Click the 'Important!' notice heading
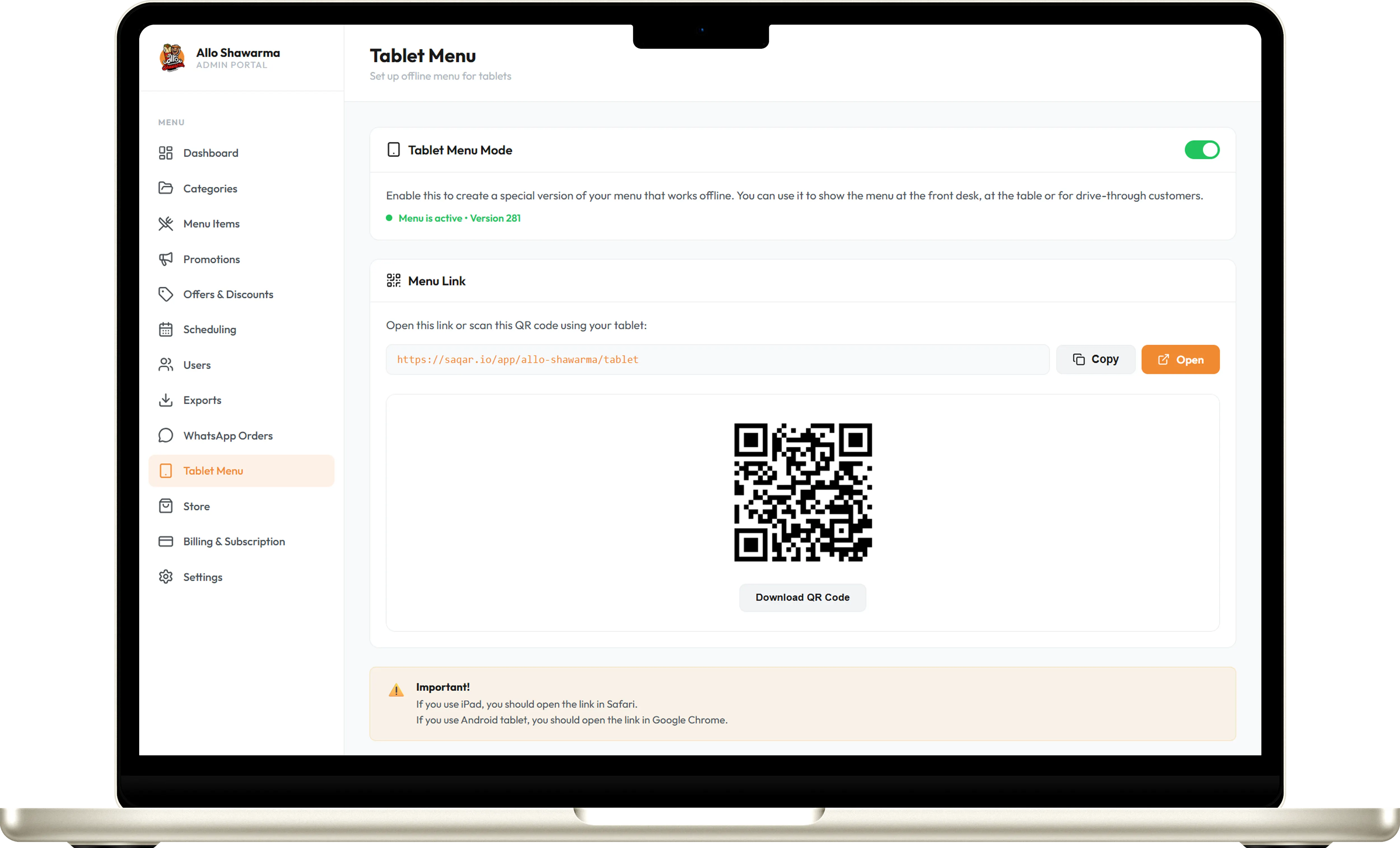The image size is (1400, 848). 443,687
